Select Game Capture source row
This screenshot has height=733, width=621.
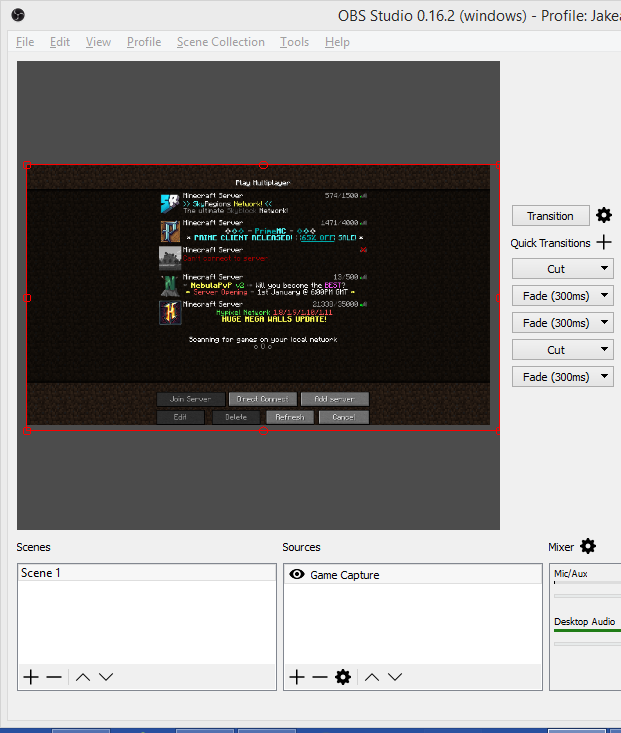[412, 575]
